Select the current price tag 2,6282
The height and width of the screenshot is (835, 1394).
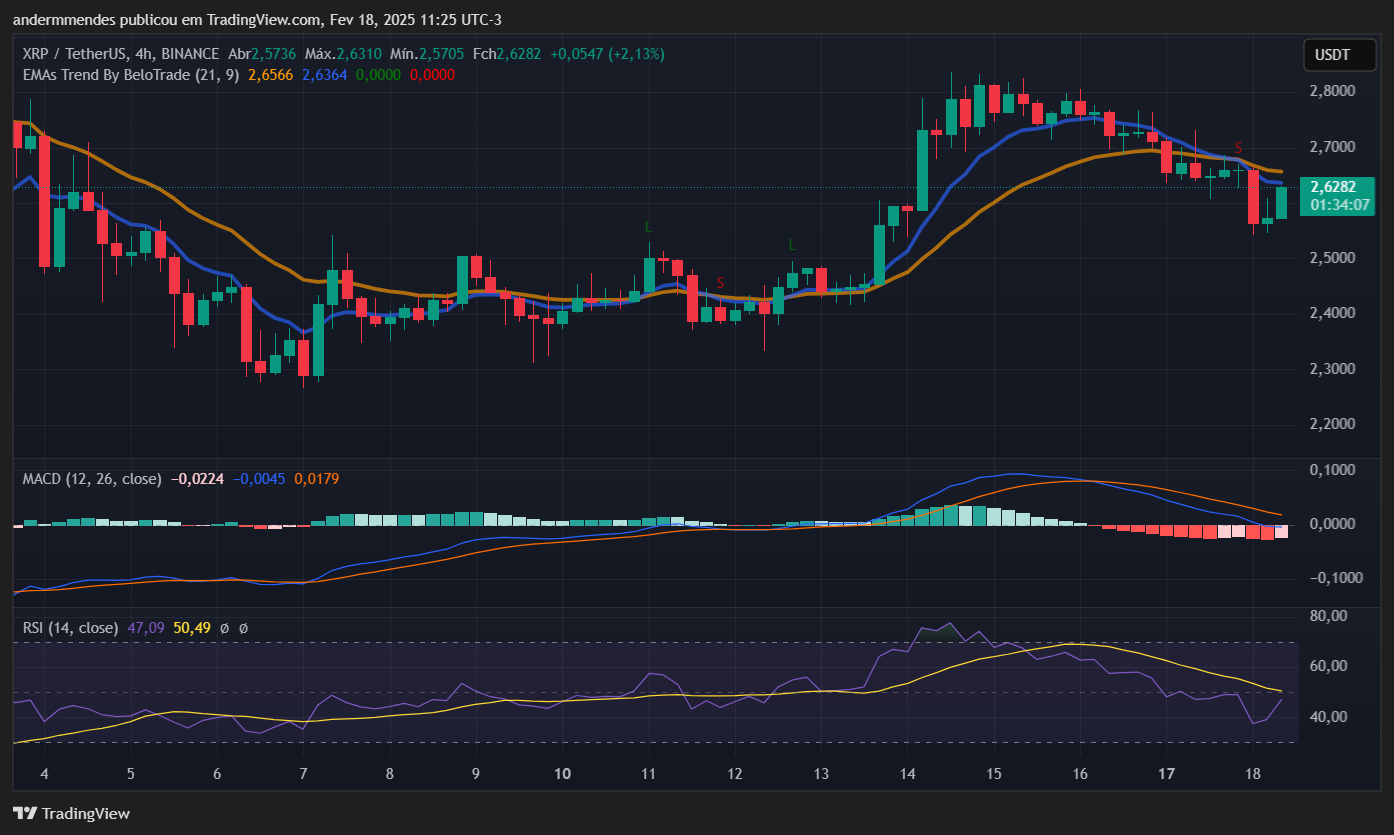[1333, 187]
